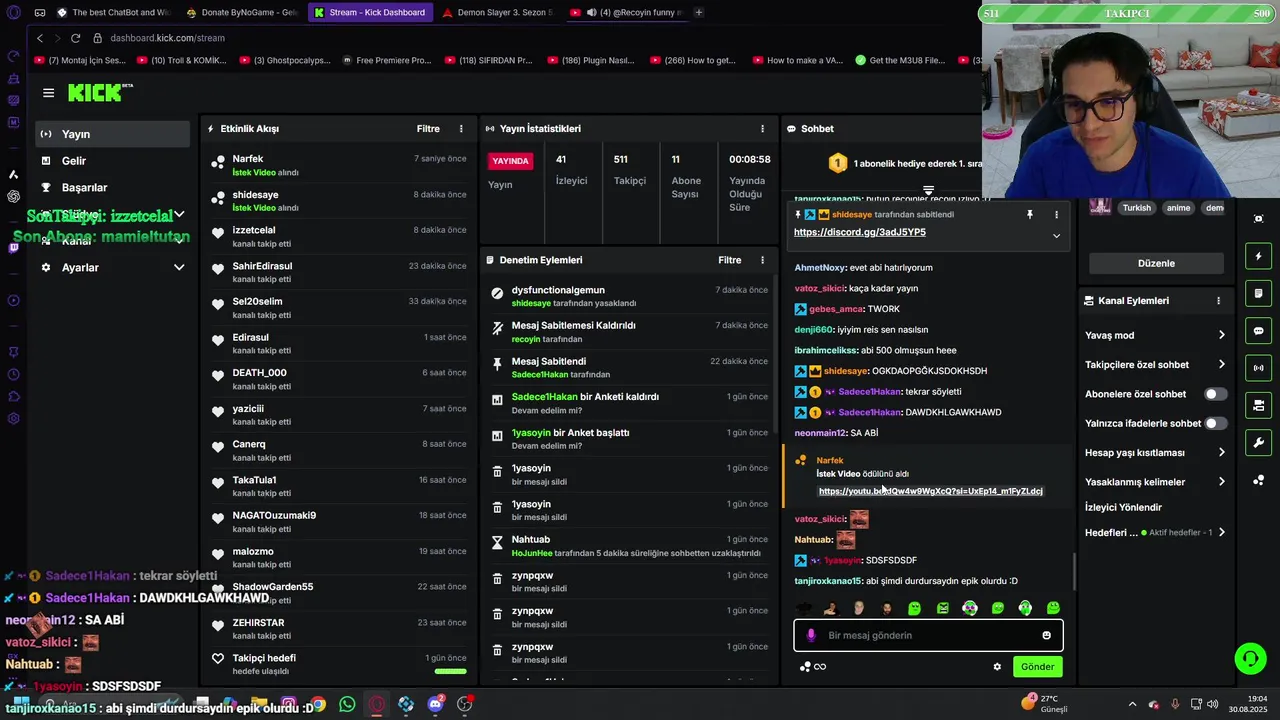This screenshot has height=720, width=1280.
Task: Open Filtre in Denetim Eylemleri
Action: click(729, 260)
